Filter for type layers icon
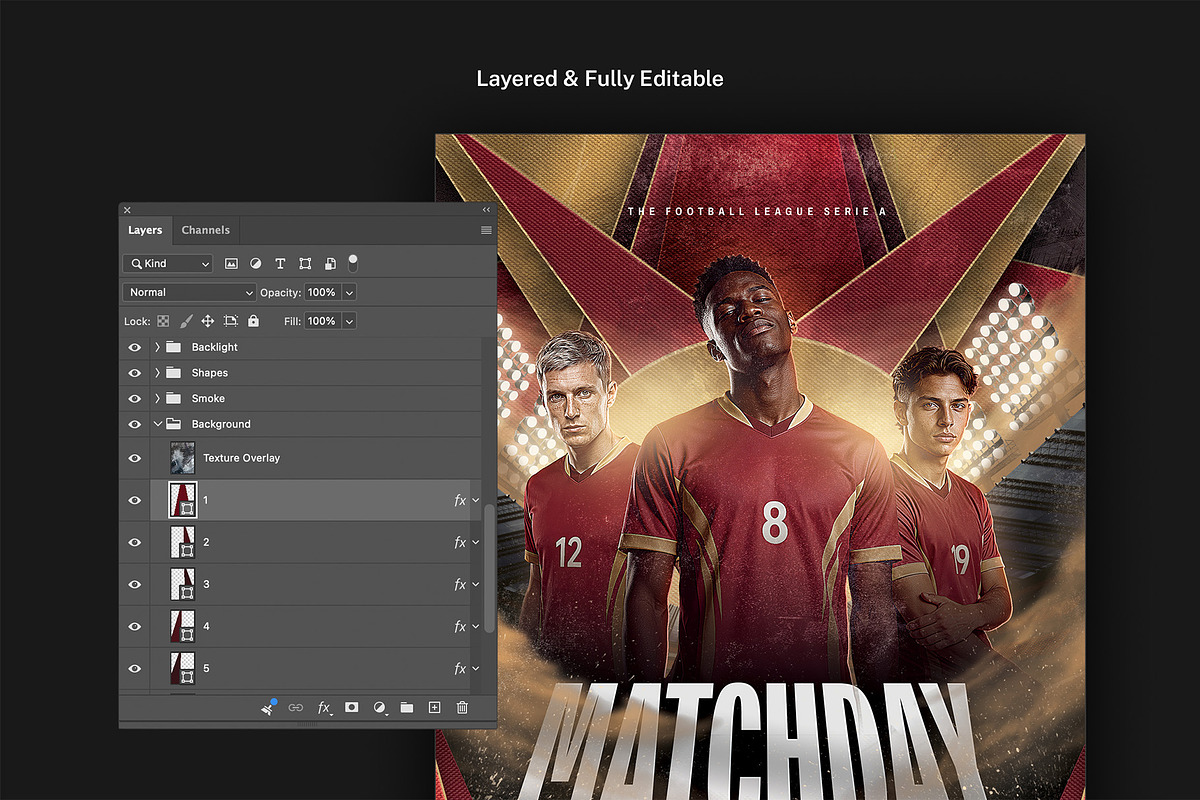The image size is (1200, 800). [x=280, y=264]
